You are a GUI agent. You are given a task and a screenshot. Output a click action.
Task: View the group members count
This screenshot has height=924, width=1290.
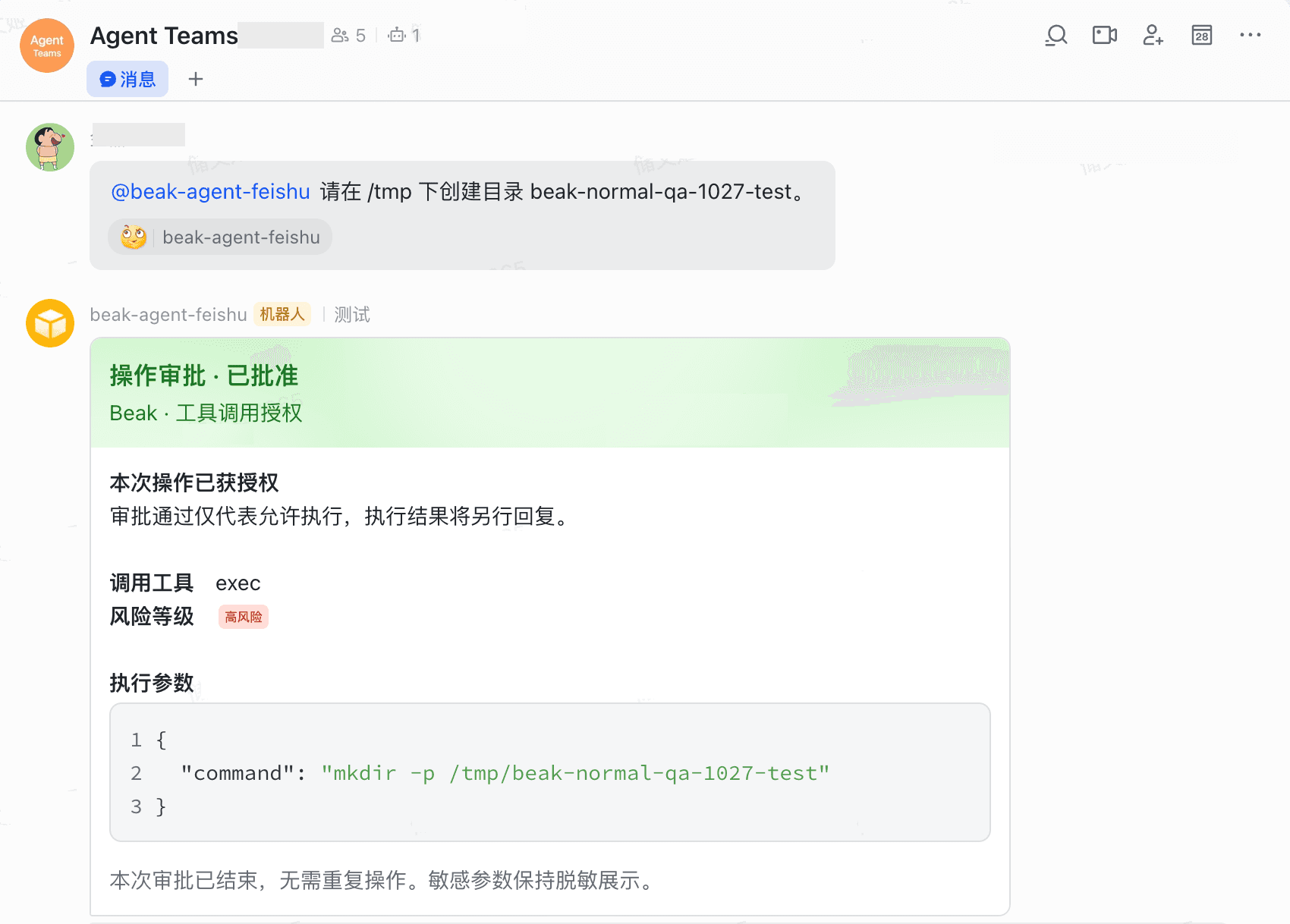pyautogui.click(x=349, y=36)
